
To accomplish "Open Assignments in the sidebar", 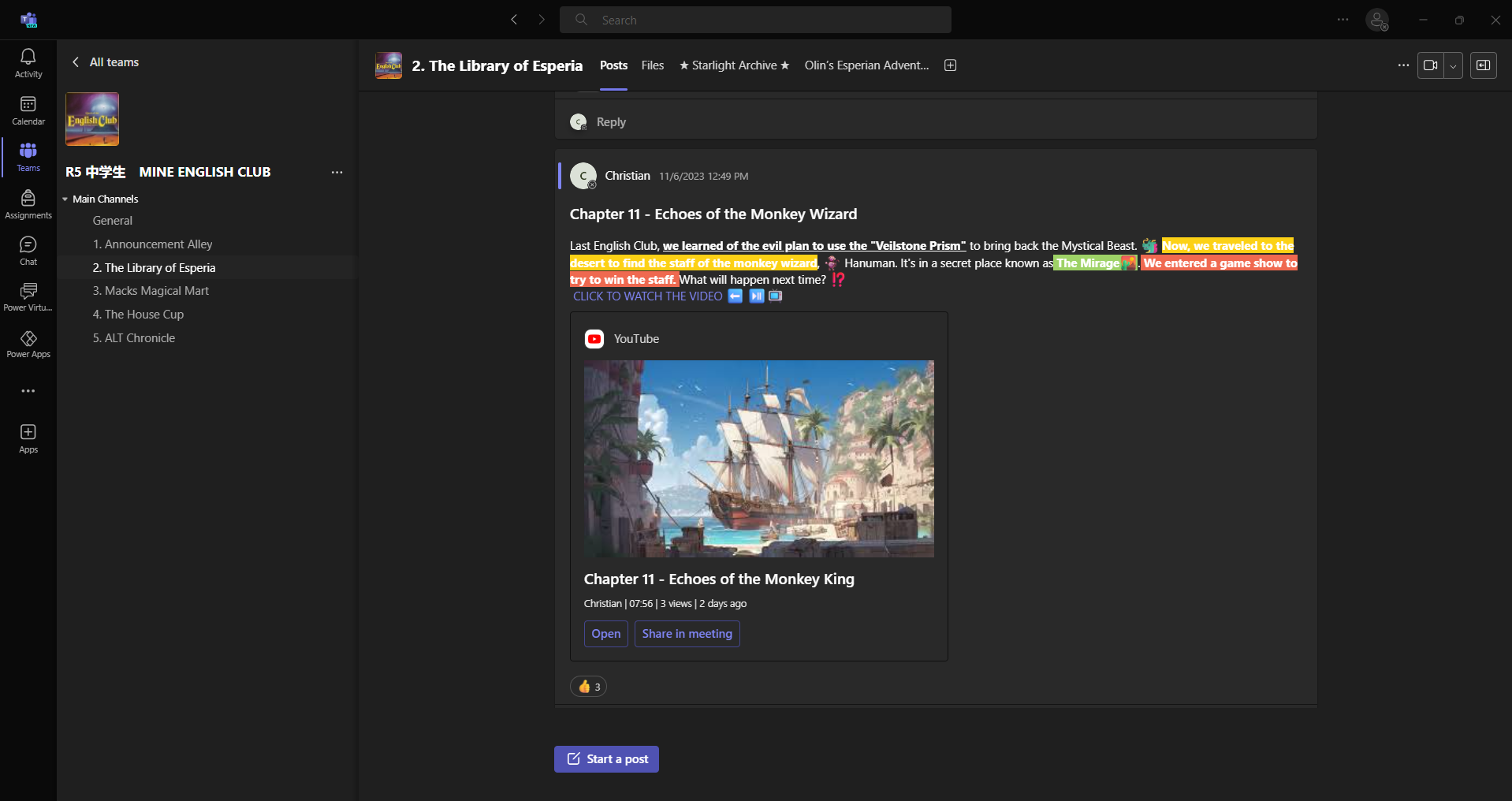I will pyautogui.click(x=28, y=204).
